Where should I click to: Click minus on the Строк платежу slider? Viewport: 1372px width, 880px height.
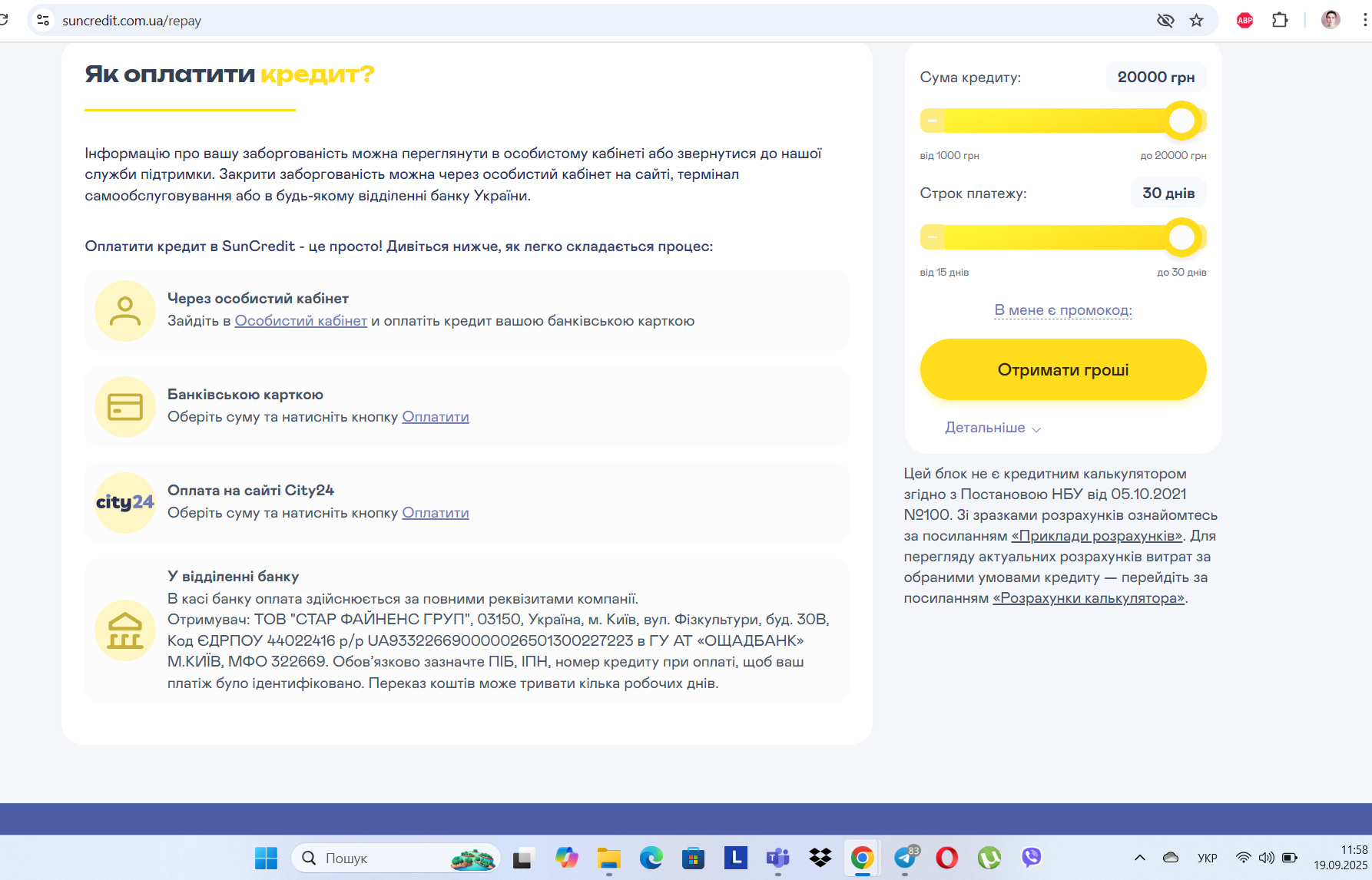933,237
